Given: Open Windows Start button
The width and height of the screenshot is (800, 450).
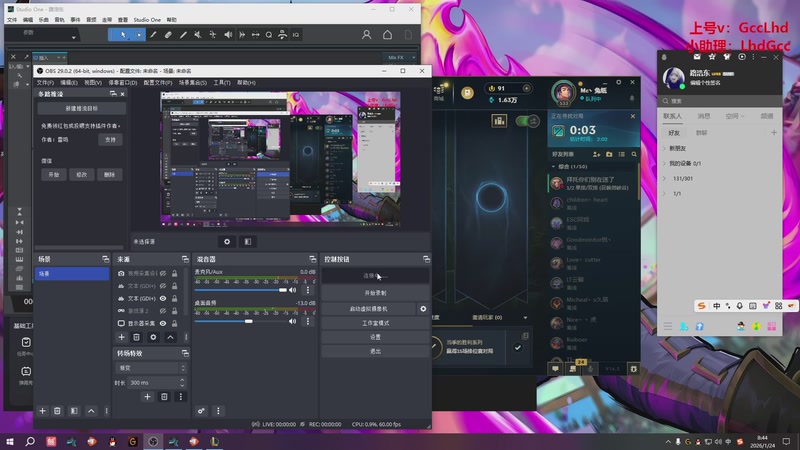Looking at the screenshot, I should click(10, 442).
